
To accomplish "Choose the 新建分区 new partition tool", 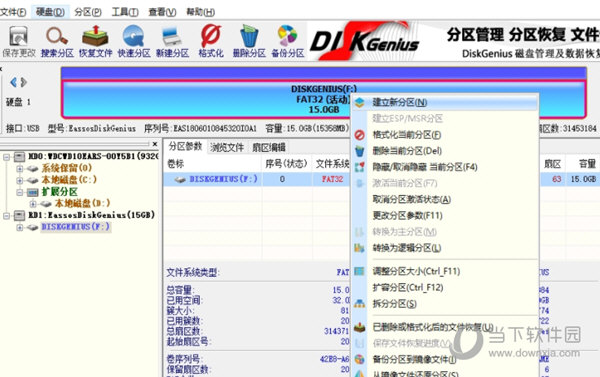I will coord(172,41).
